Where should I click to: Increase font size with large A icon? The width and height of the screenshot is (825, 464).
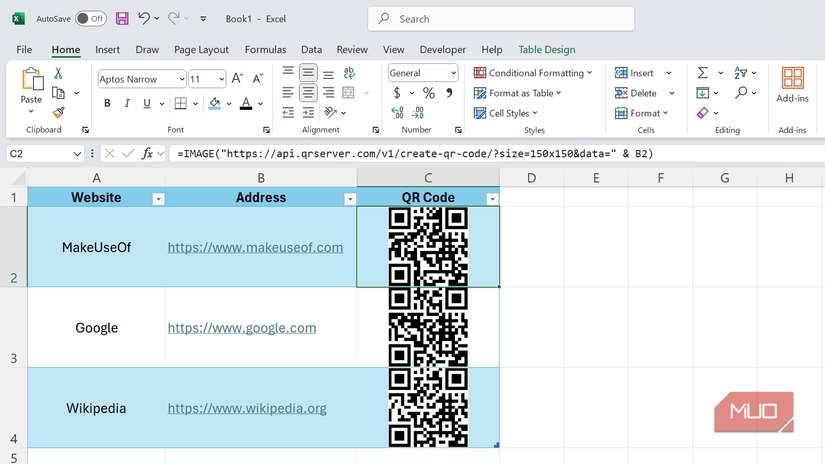(237, 79)
